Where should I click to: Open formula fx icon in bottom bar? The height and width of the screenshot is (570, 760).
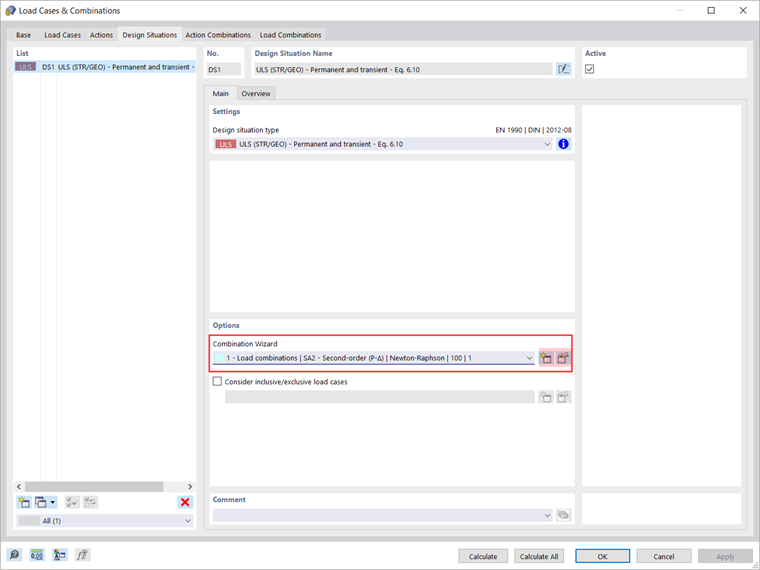click(x=82, y=554)
